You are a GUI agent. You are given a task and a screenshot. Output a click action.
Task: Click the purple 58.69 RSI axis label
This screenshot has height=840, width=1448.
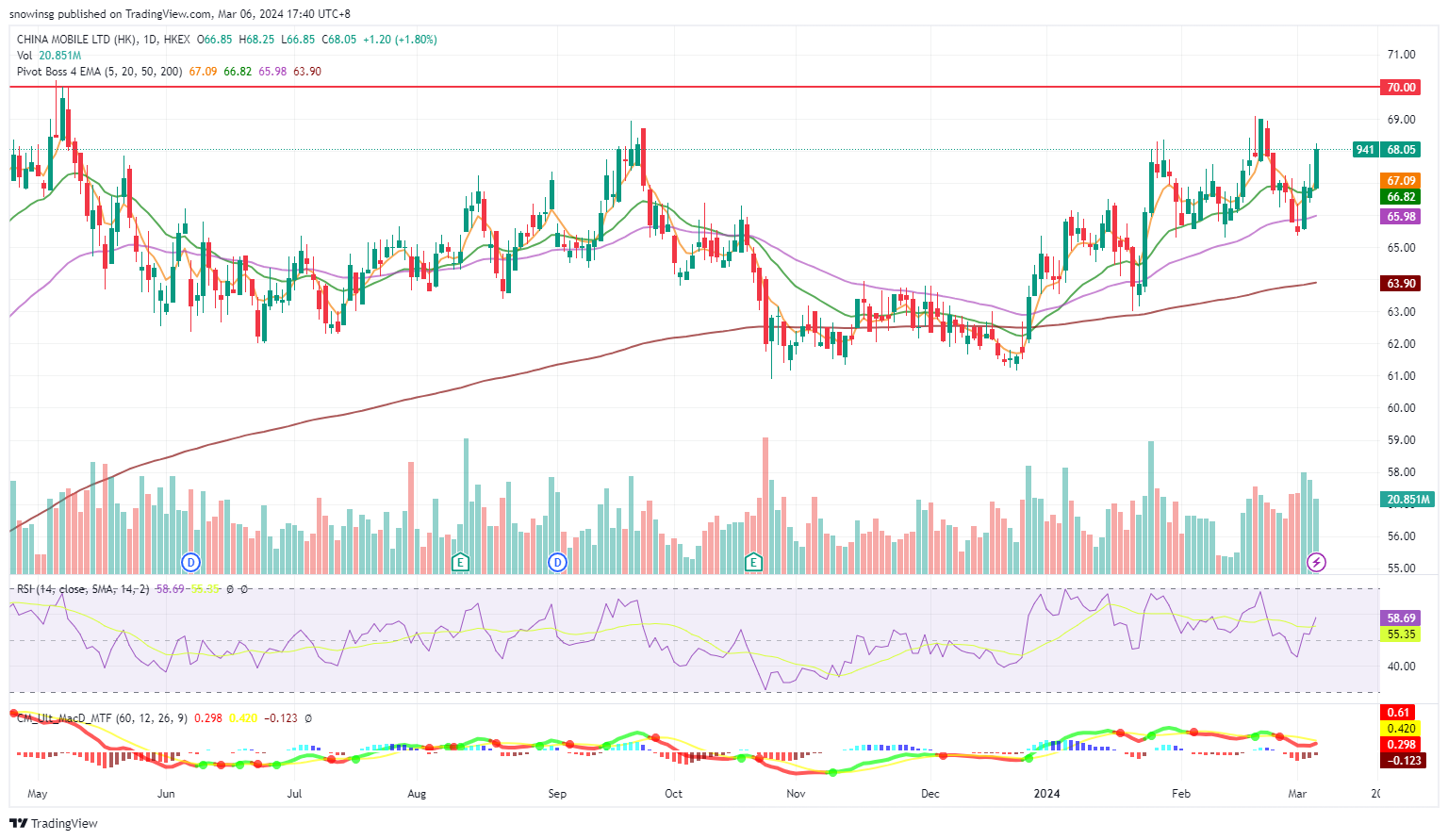pyautogui.click(x=1401, y=618)
